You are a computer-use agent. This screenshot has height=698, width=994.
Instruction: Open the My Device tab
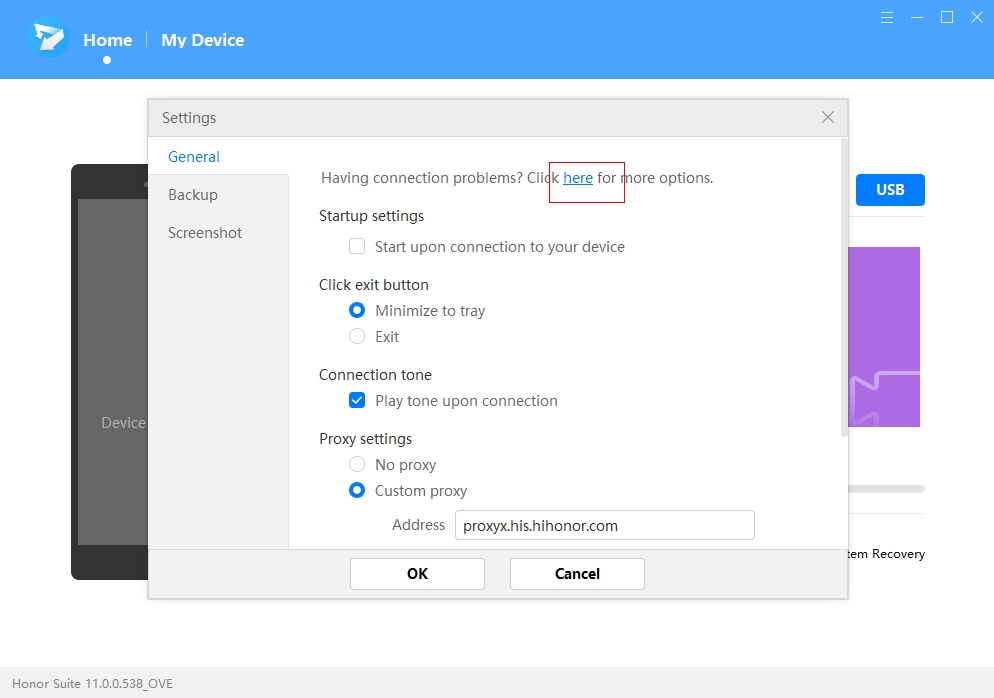click(x=202, y=40)
